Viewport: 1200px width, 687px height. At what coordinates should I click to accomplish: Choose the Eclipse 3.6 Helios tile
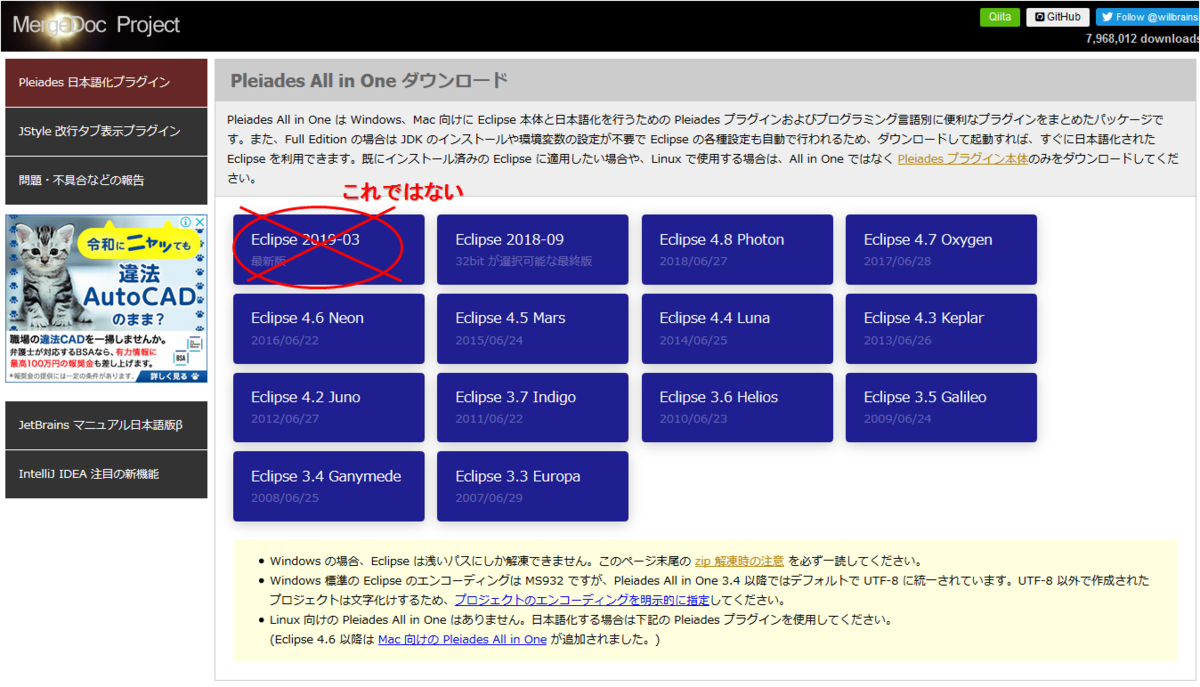pos(737,407)
